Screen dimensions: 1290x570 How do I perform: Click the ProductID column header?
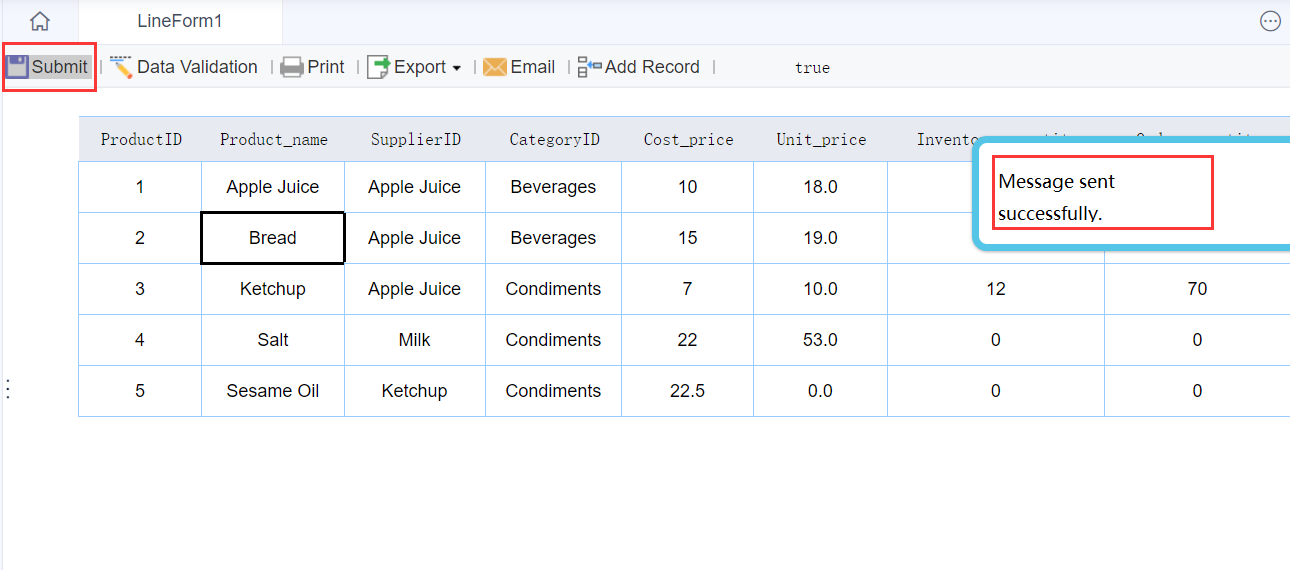pos(141,139)
